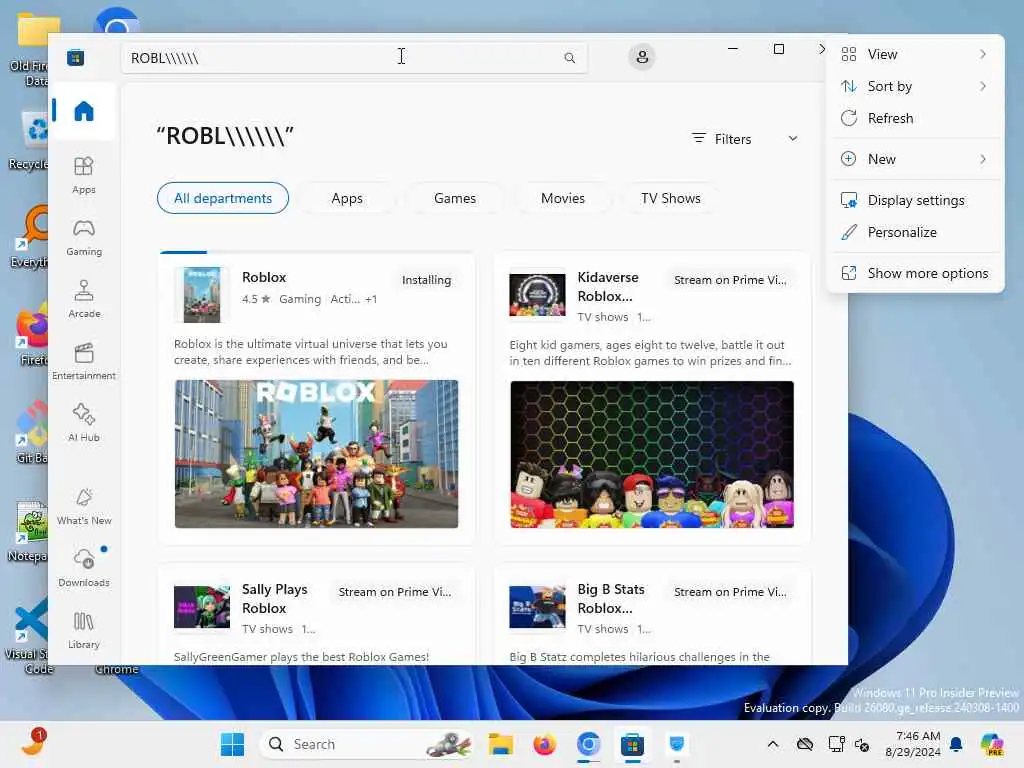Open Library in the sidebar
The height and width of the screenshot is (768, 1024).
[84, 630]
